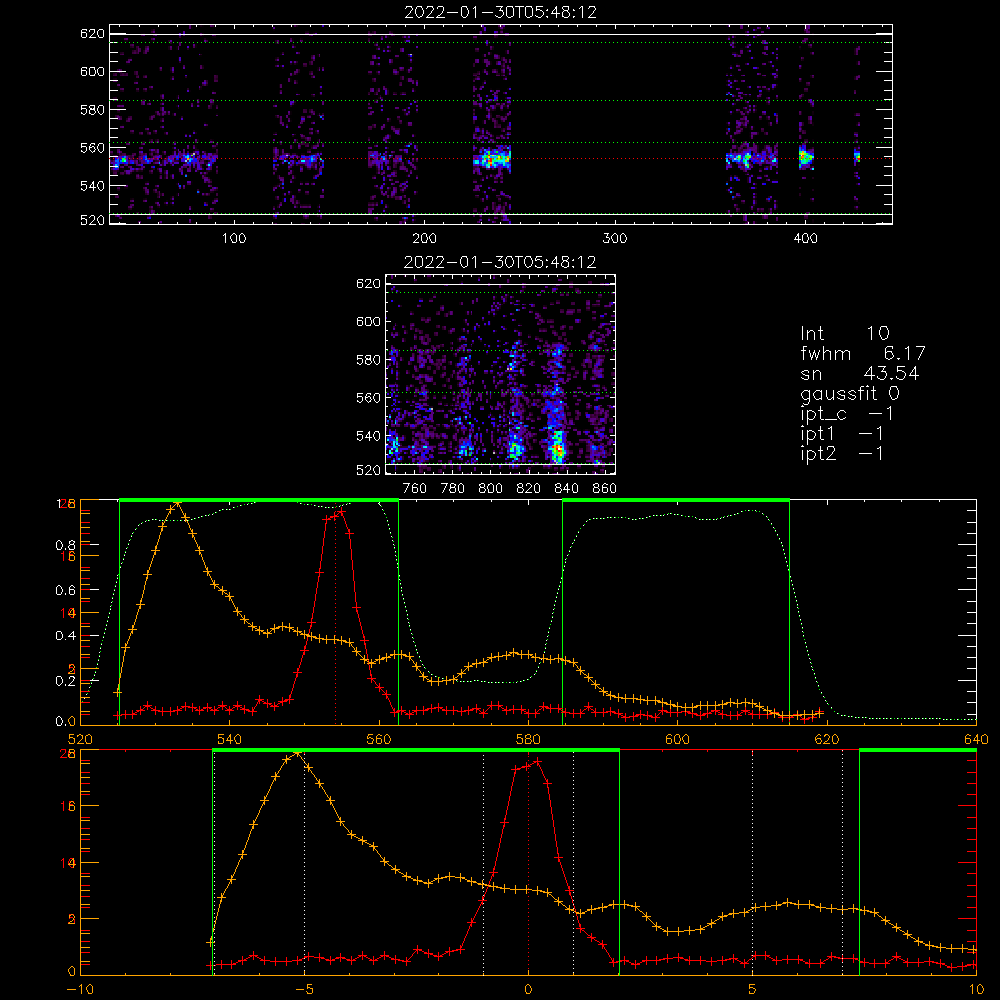
Task: Click x-axis label 600 of the profile plot
Action: coord(677,739)
